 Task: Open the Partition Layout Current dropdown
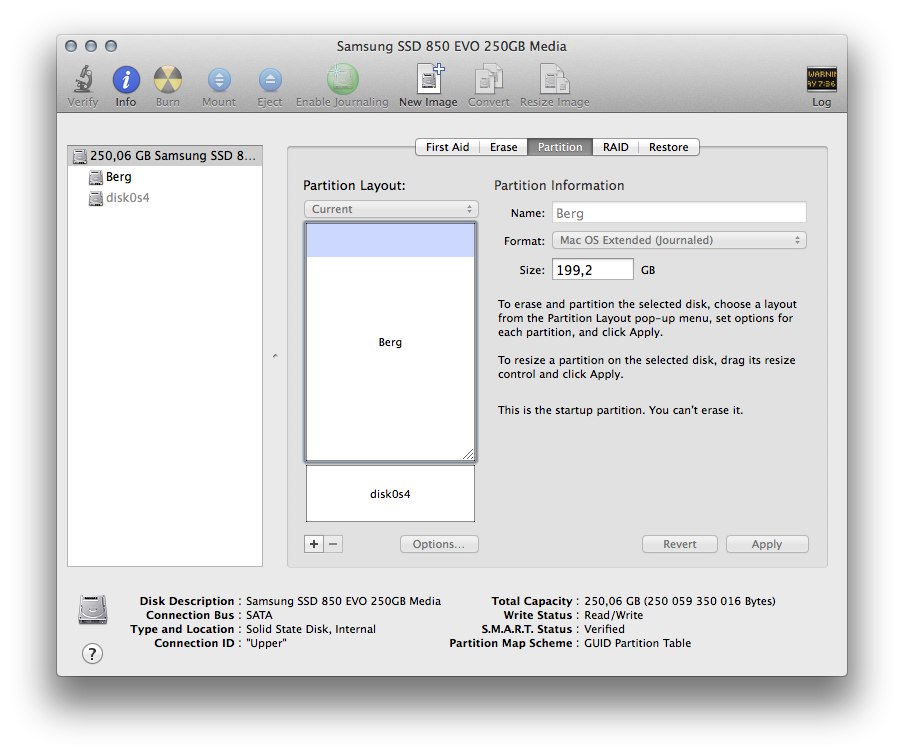tap(391, 209)
